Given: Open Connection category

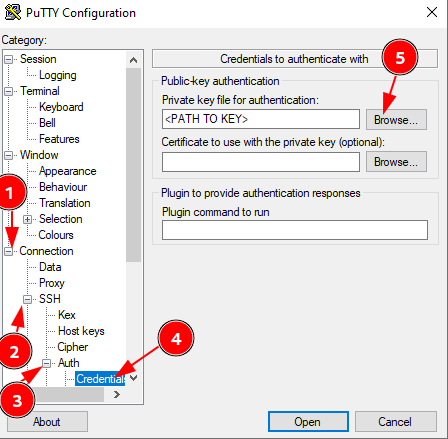Looking at the screenshot, I should [x=46, y=251].
